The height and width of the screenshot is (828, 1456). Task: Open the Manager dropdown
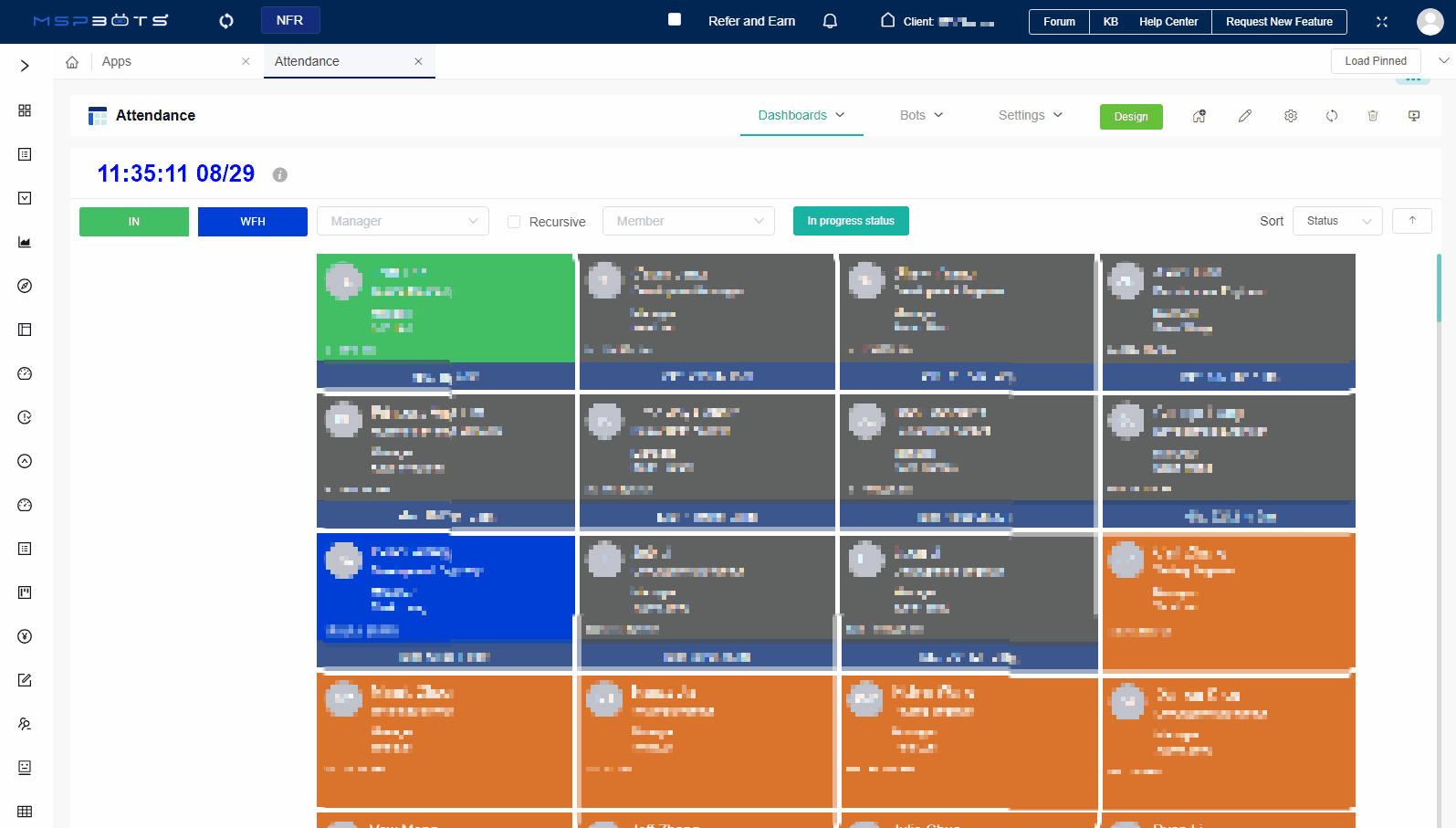click(x=403, y=221)
